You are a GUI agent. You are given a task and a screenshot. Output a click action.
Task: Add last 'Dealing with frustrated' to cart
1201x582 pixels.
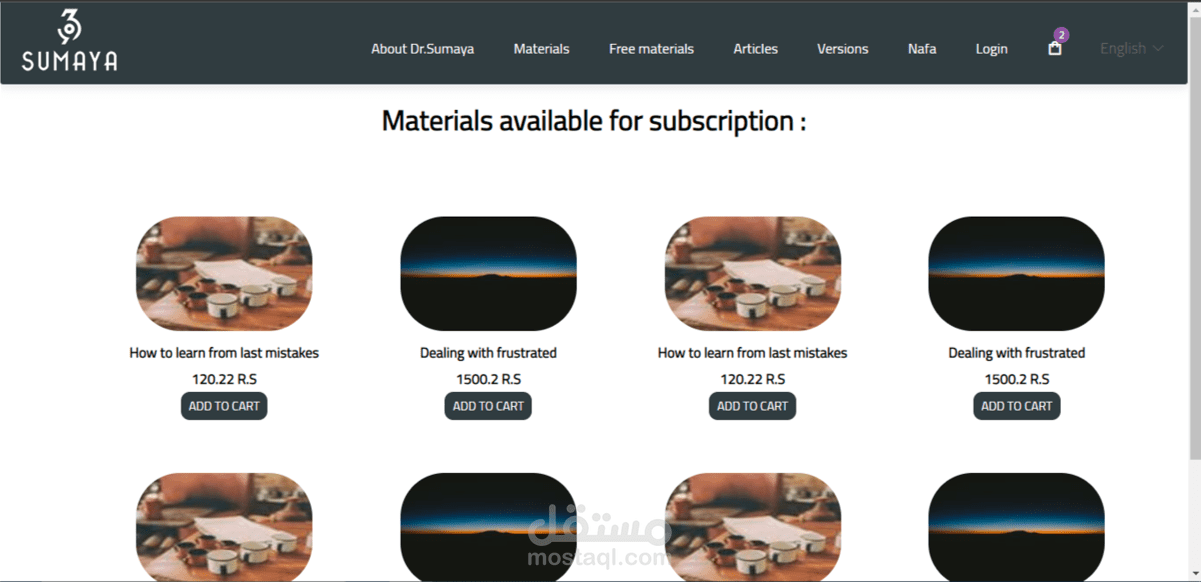coord(1016,406)
